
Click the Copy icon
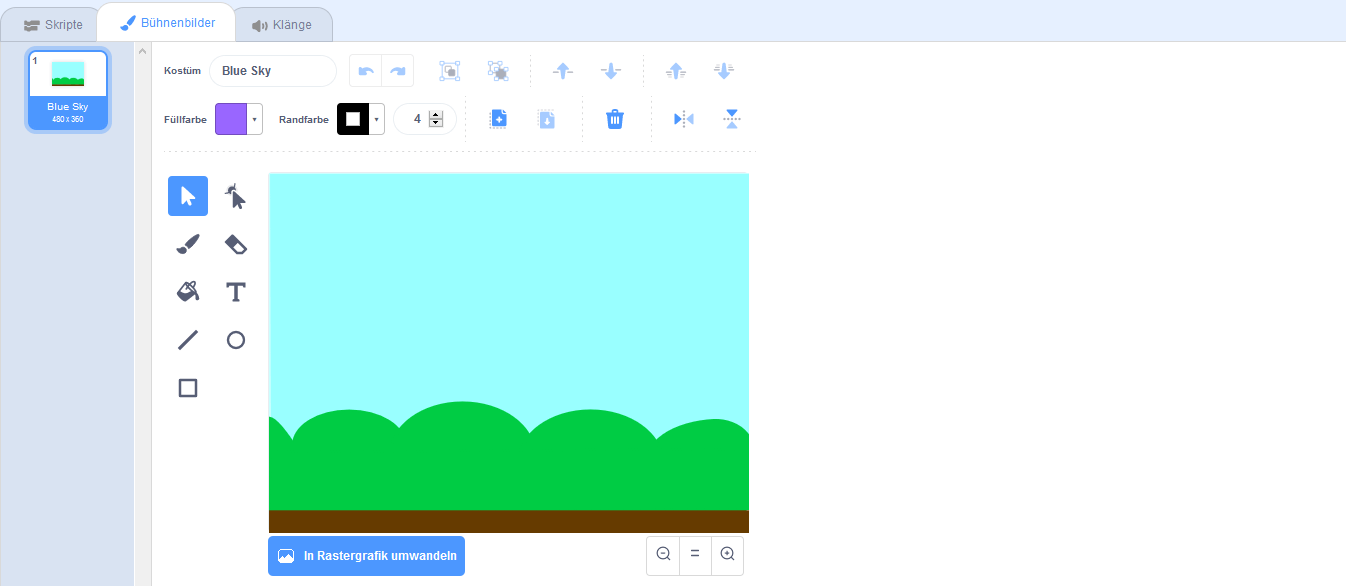click(498, 119)
